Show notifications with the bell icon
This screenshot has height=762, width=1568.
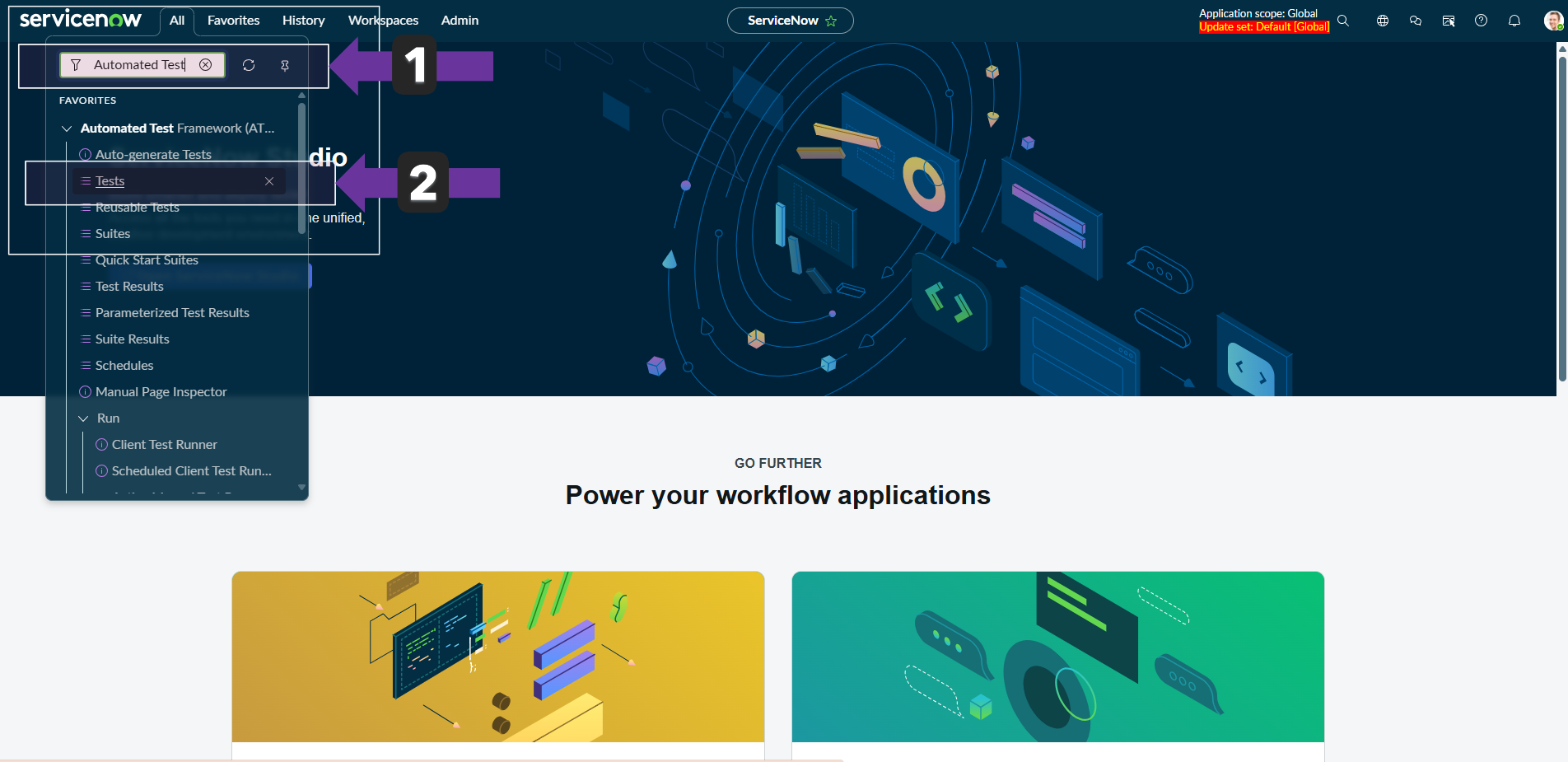pos(1514,21)
